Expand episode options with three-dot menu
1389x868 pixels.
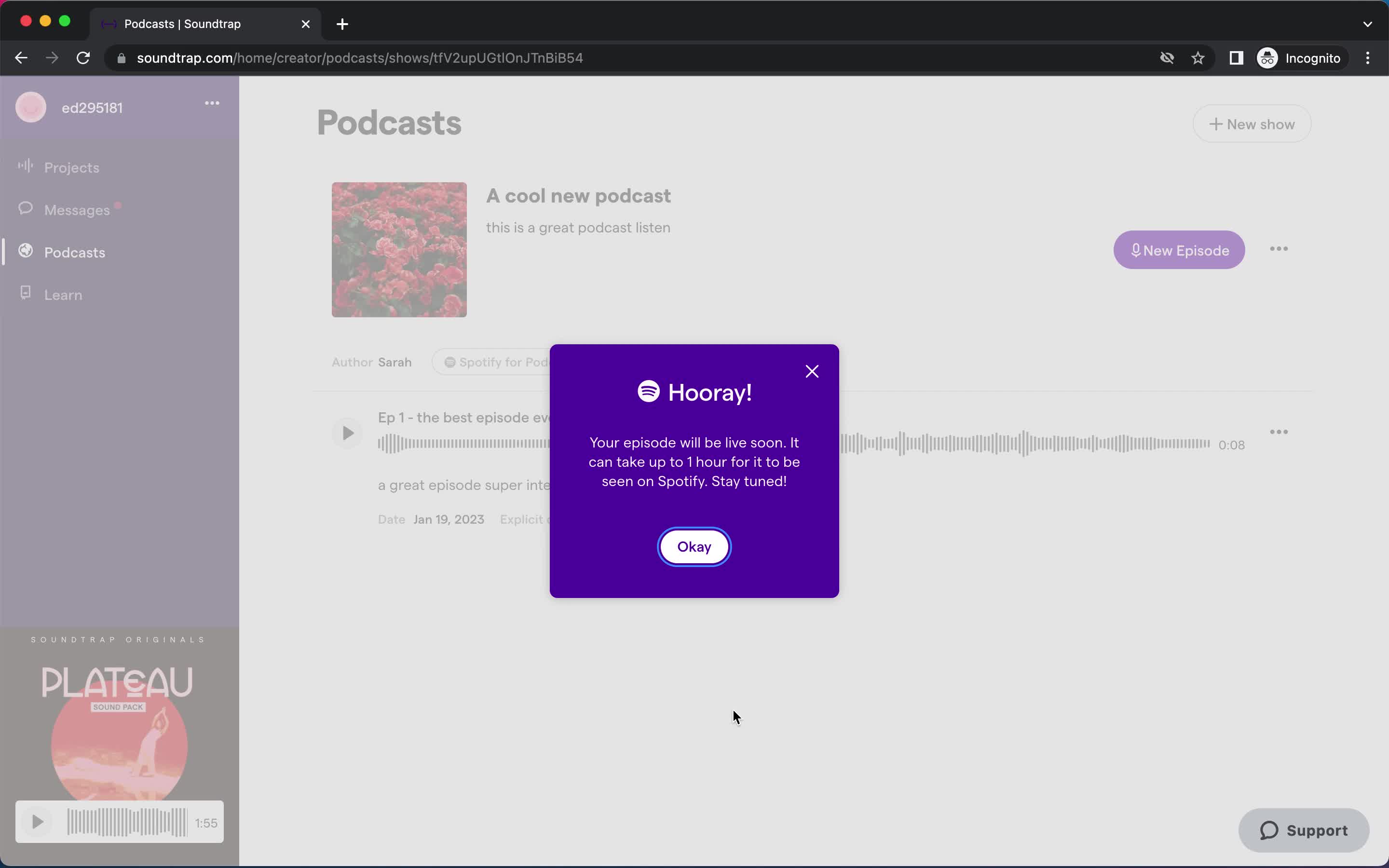tap(1279, 432)
